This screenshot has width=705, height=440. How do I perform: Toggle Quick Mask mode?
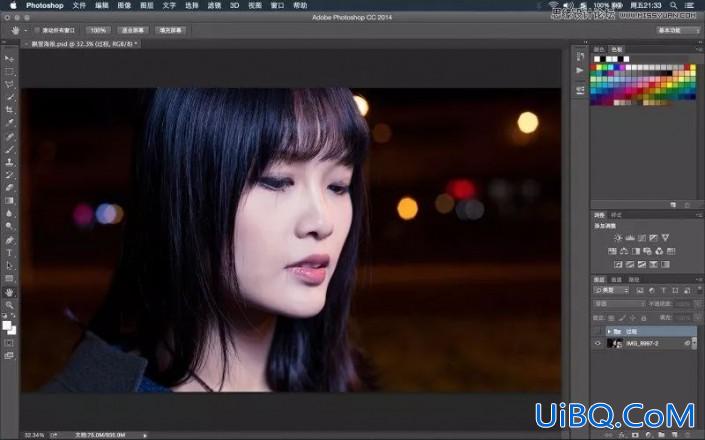(x=9, y=343)
